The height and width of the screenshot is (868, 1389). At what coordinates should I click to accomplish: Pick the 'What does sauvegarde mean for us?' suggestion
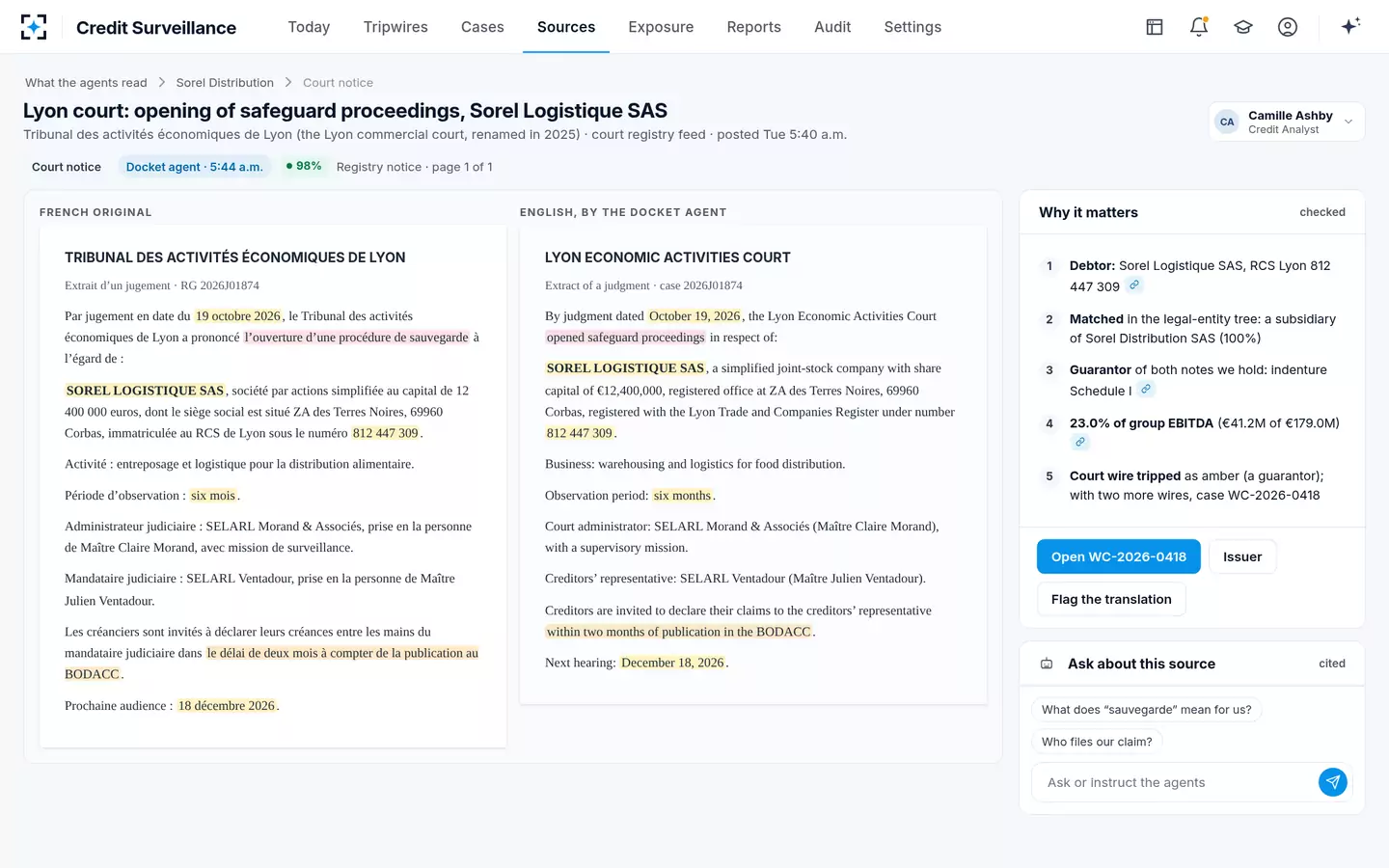pyautogui.click(x=1147, y=710)
